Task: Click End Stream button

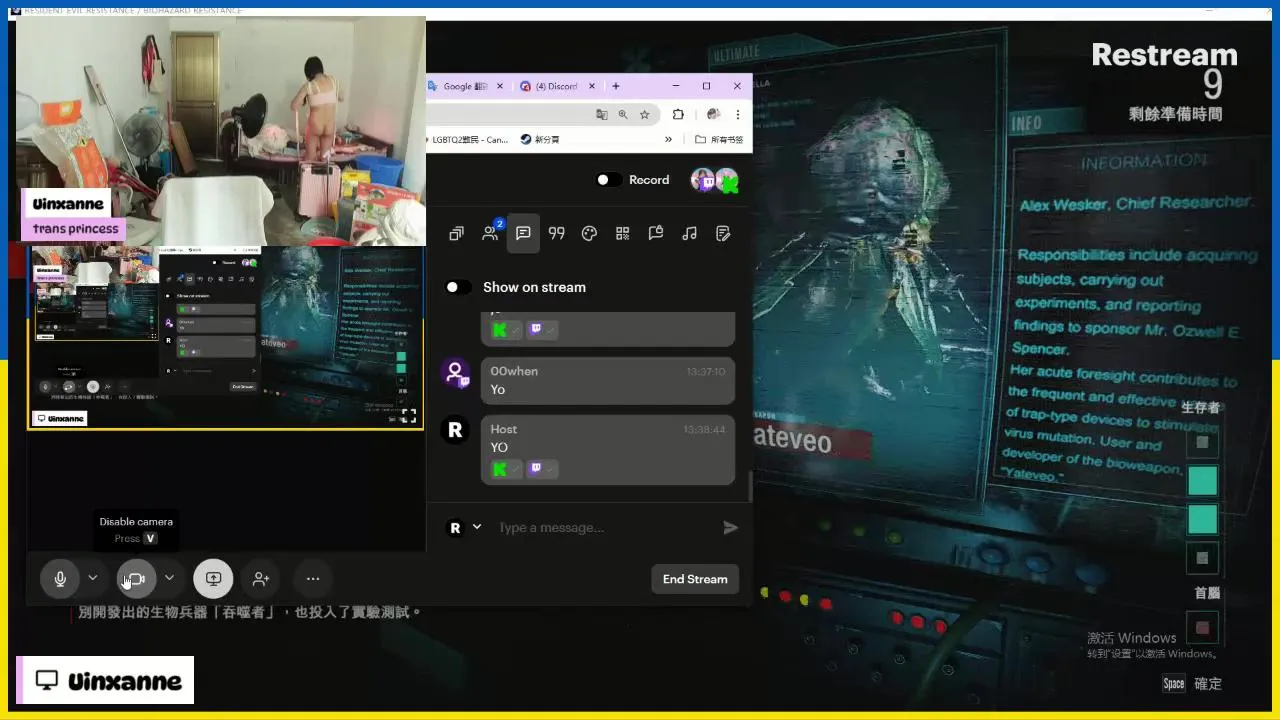Action: tap(695, 579)
